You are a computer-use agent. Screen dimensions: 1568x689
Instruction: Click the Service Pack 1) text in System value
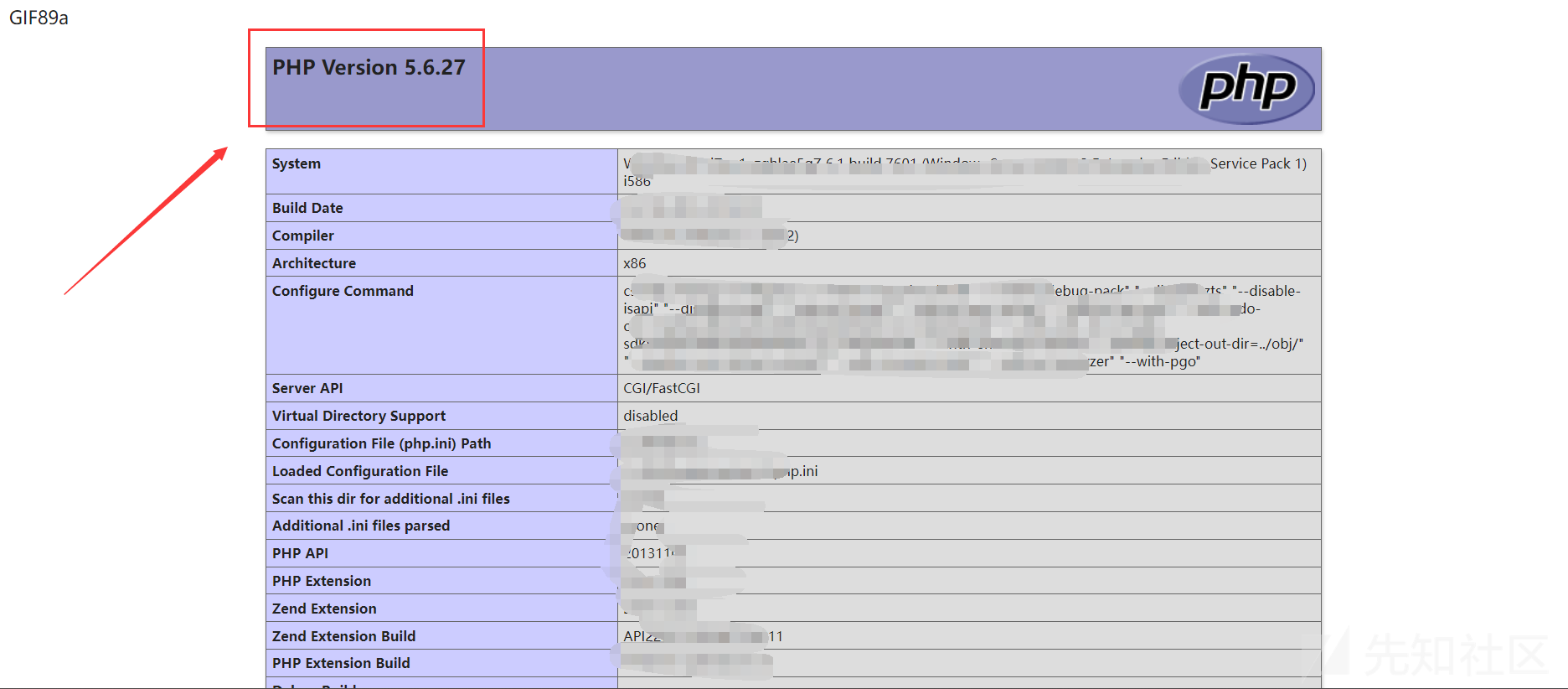[x=1258, y=163]
